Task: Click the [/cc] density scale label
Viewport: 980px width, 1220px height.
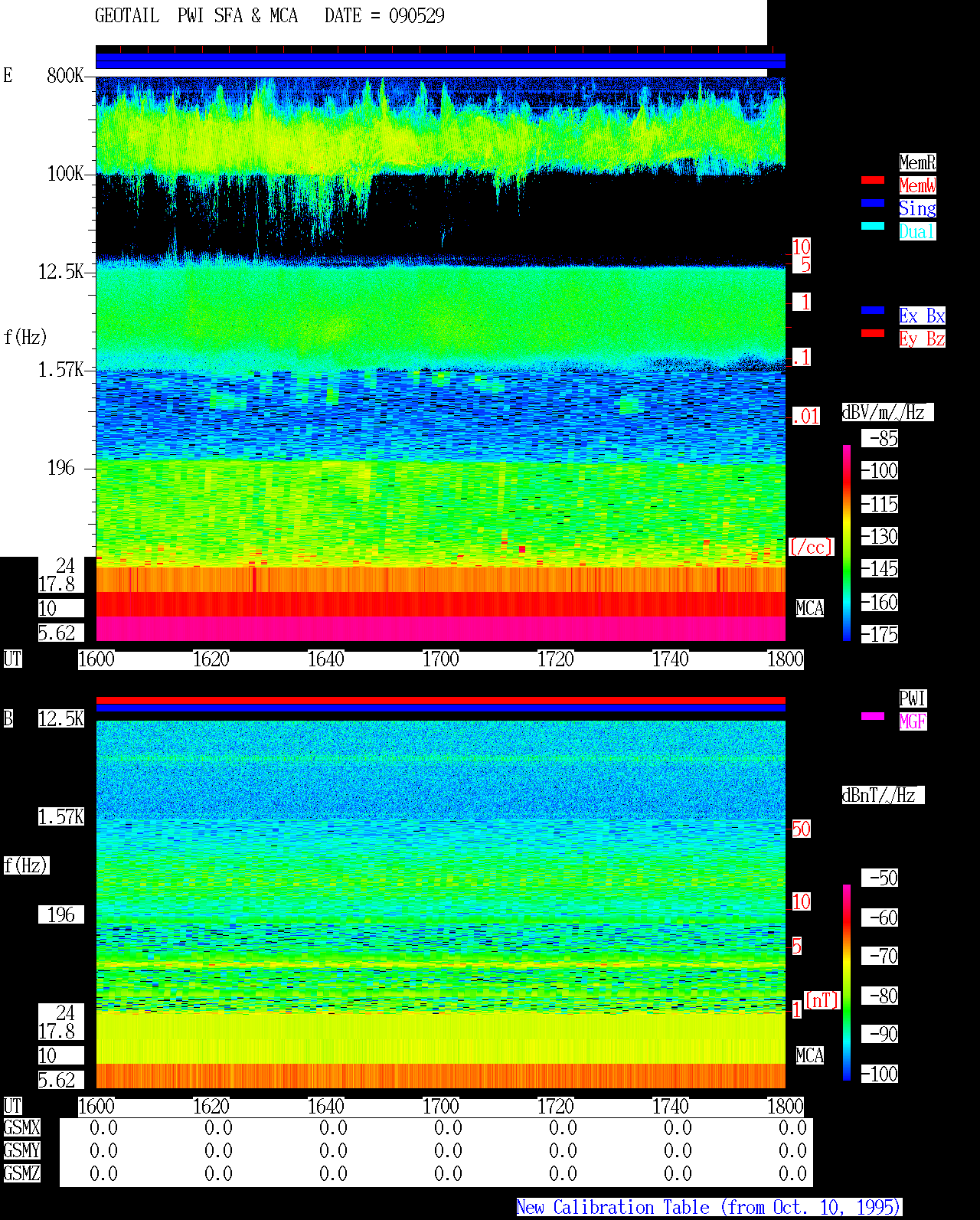Action: [811, 547]
